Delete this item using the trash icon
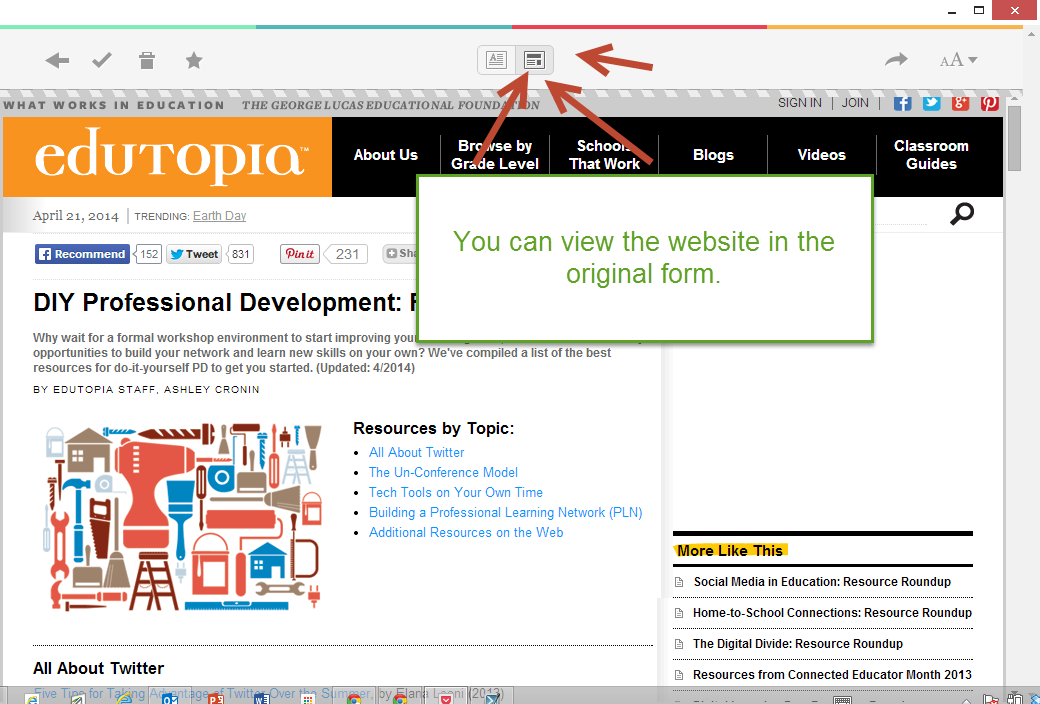 pos(147,60)
